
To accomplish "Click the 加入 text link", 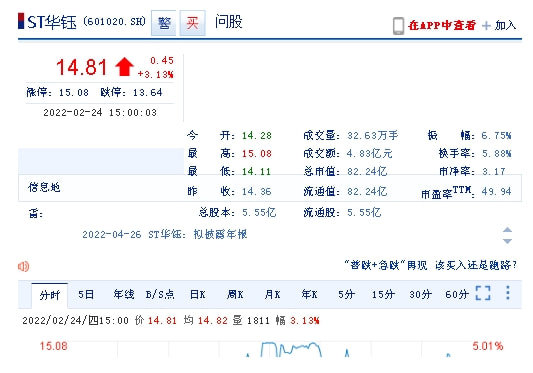I will coord(505,25).
